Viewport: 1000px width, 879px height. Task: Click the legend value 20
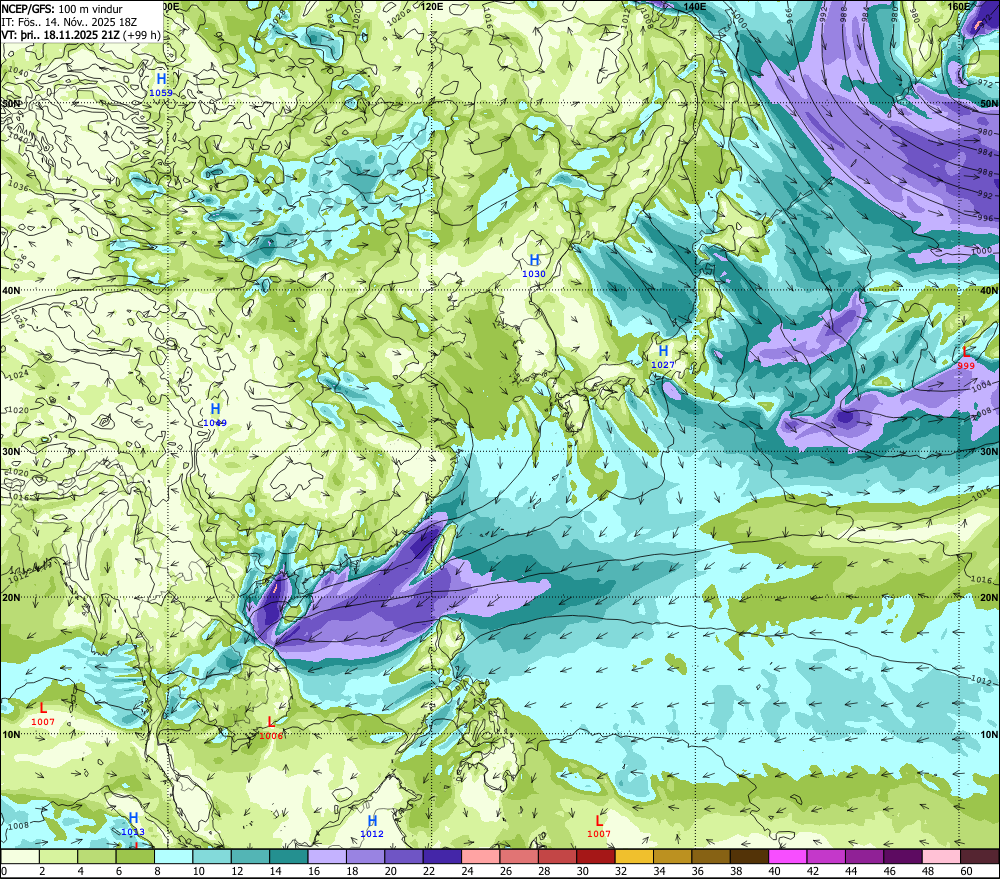click(x=390, y=871)
